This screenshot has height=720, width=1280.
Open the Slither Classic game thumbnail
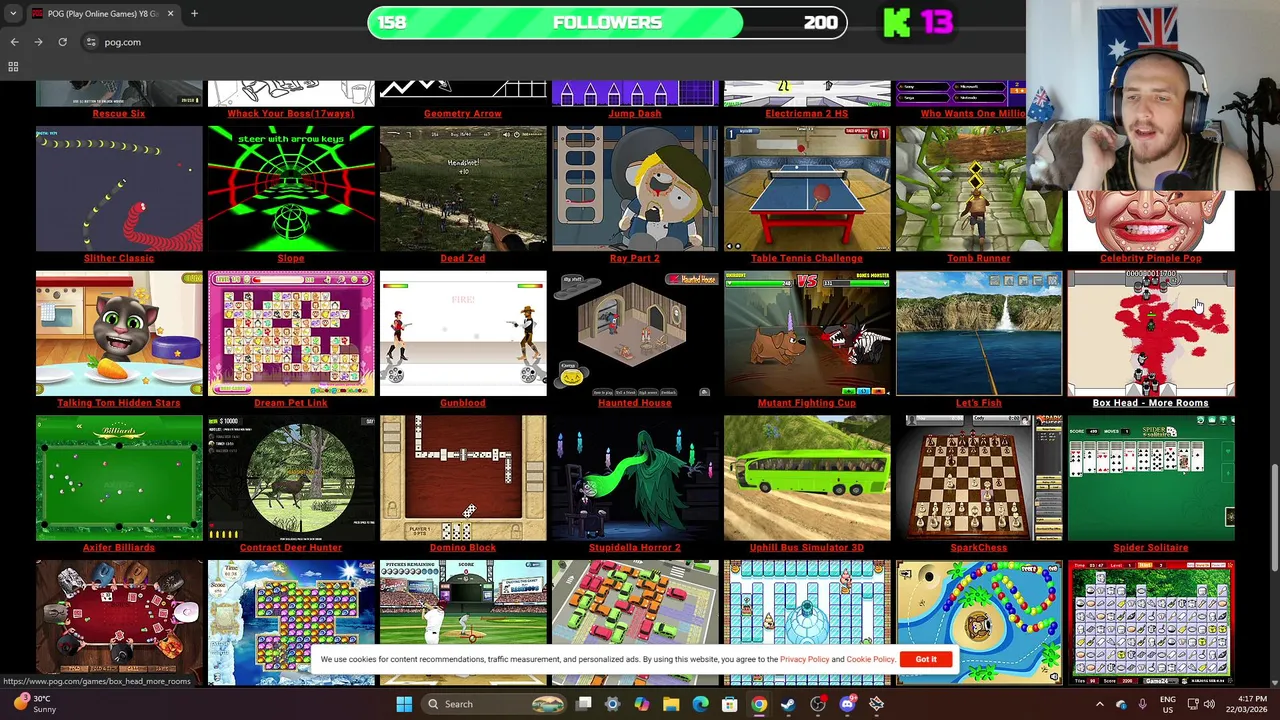point(119,188)
